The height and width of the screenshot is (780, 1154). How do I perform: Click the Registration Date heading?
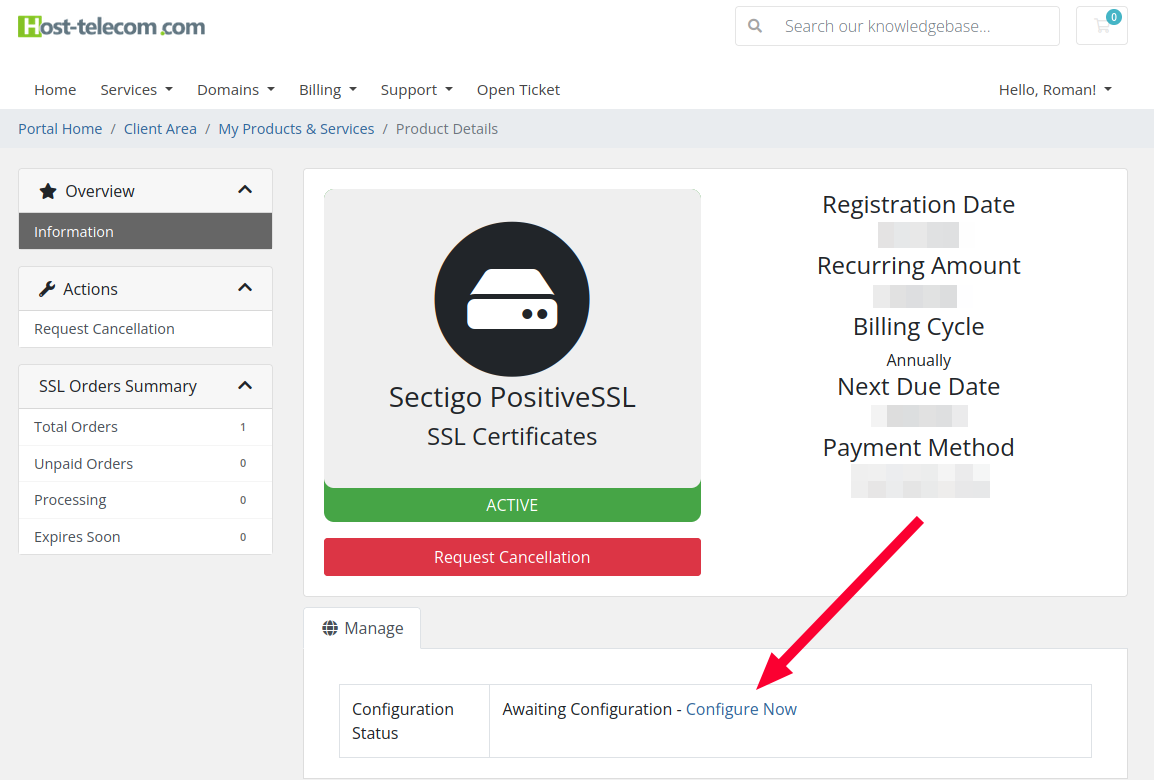point(918,204)
